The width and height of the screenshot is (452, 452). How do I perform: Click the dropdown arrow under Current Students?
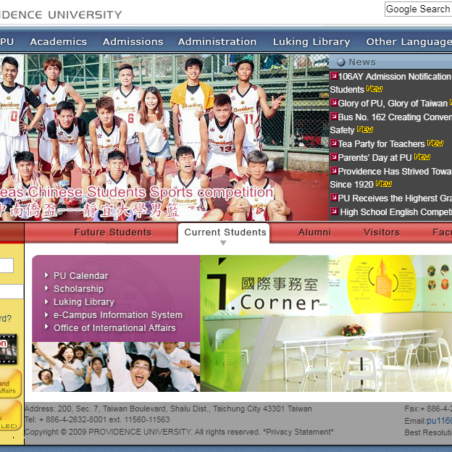223,243
